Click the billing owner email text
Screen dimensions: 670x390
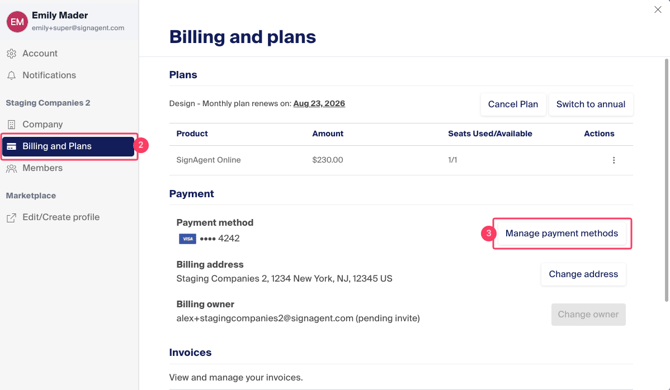pos(298,319)
